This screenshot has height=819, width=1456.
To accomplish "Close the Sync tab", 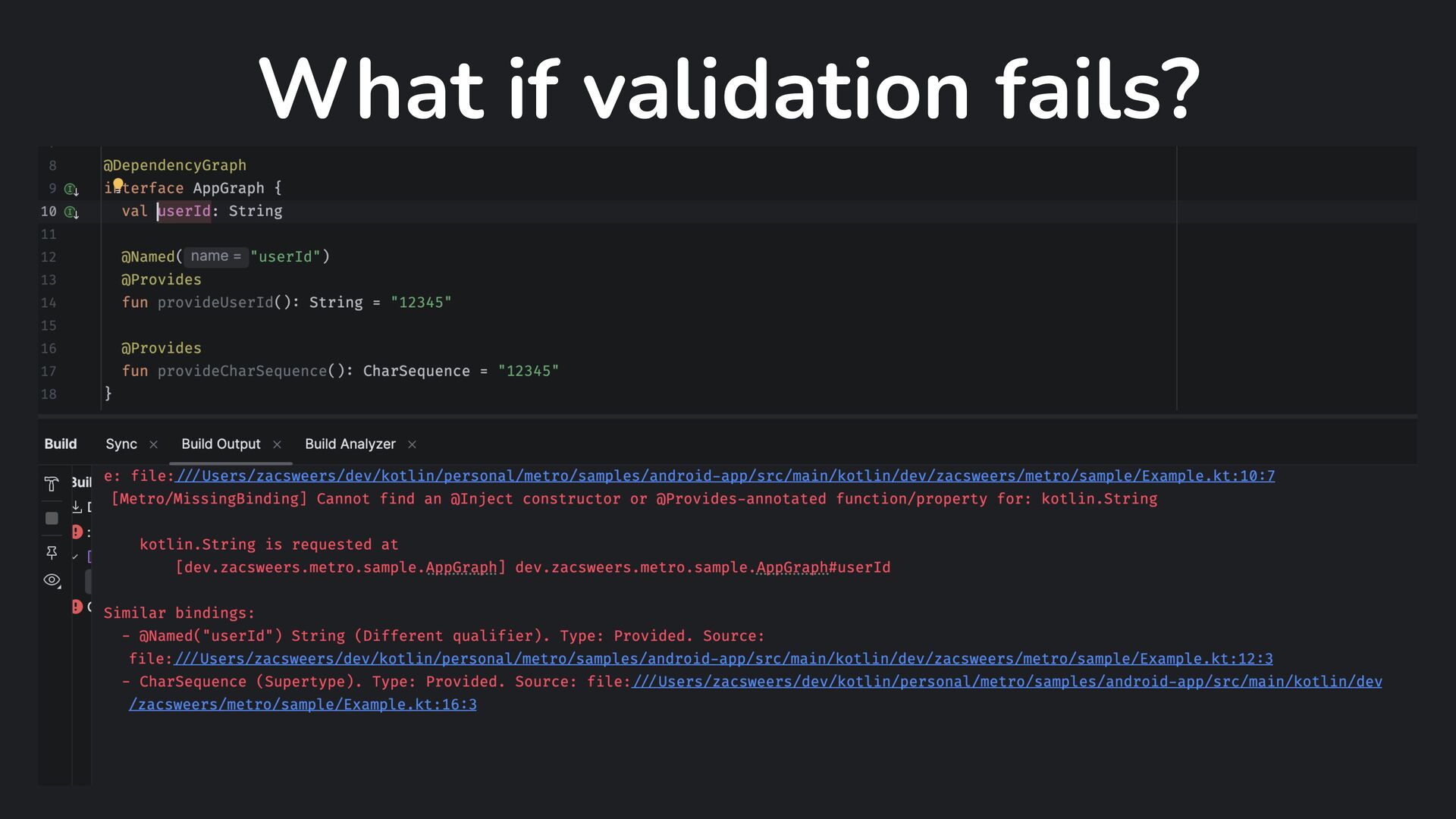I will pyautogui.click(x=153, y=444).
